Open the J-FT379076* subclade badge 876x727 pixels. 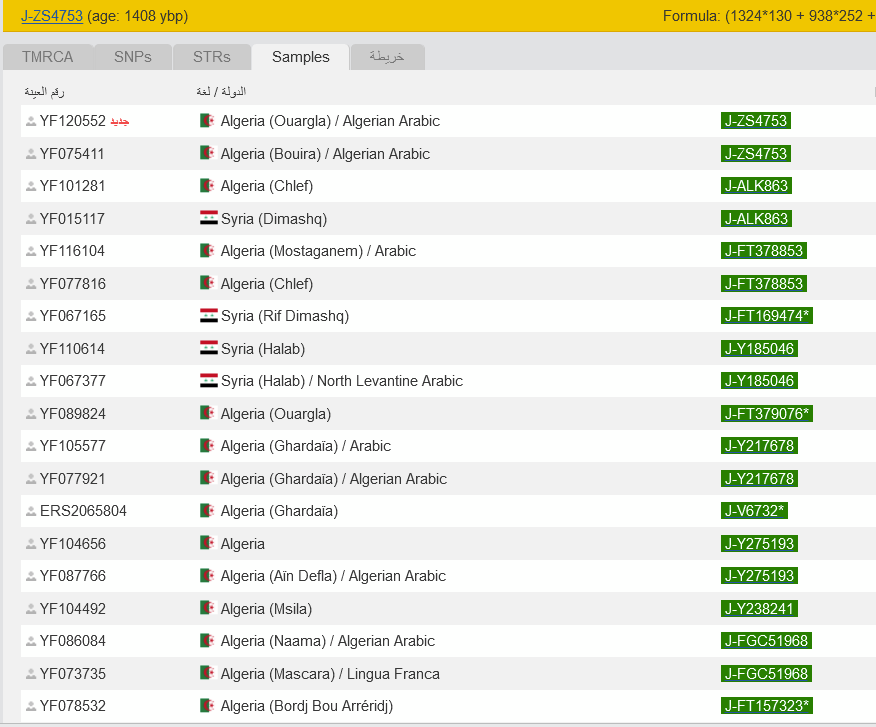(x=766, y=414)
